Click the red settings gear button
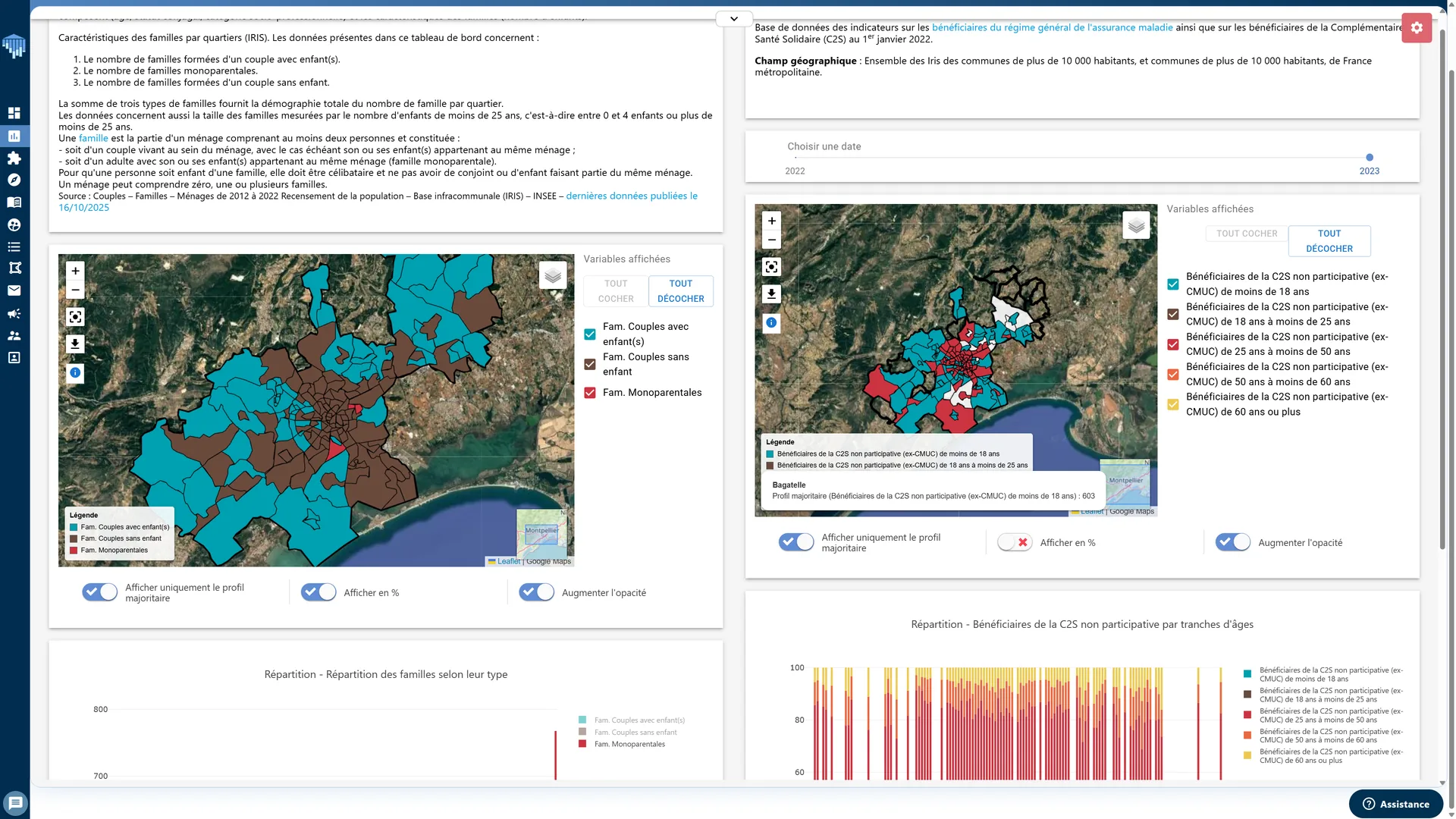 (x=1417, y=28)
